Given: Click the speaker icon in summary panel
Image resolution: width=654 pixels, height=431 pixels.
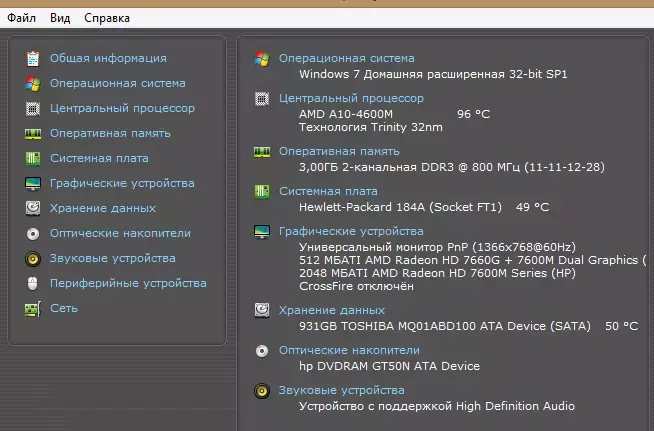Looking at the screenshot, I should [x=262, y=391].
